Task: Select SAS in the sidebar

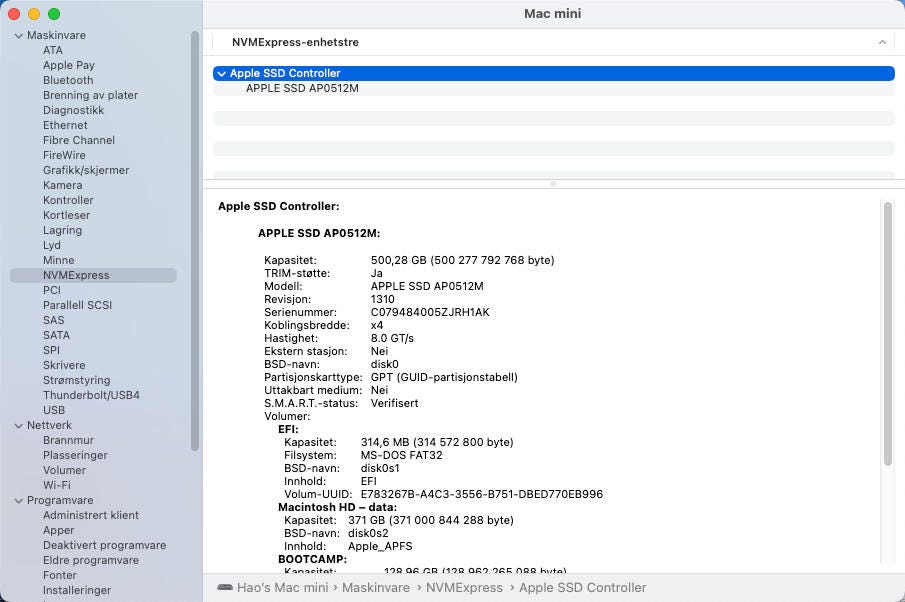Action: 53,320
